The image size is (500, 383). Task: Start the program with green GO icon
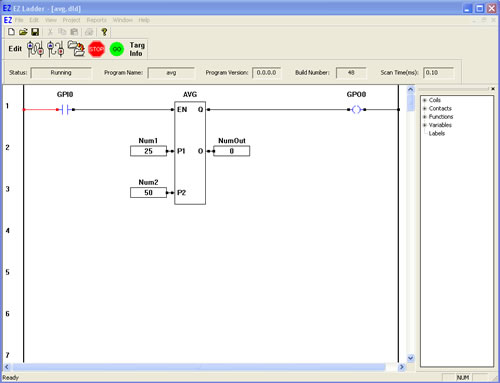click(117, 49)
